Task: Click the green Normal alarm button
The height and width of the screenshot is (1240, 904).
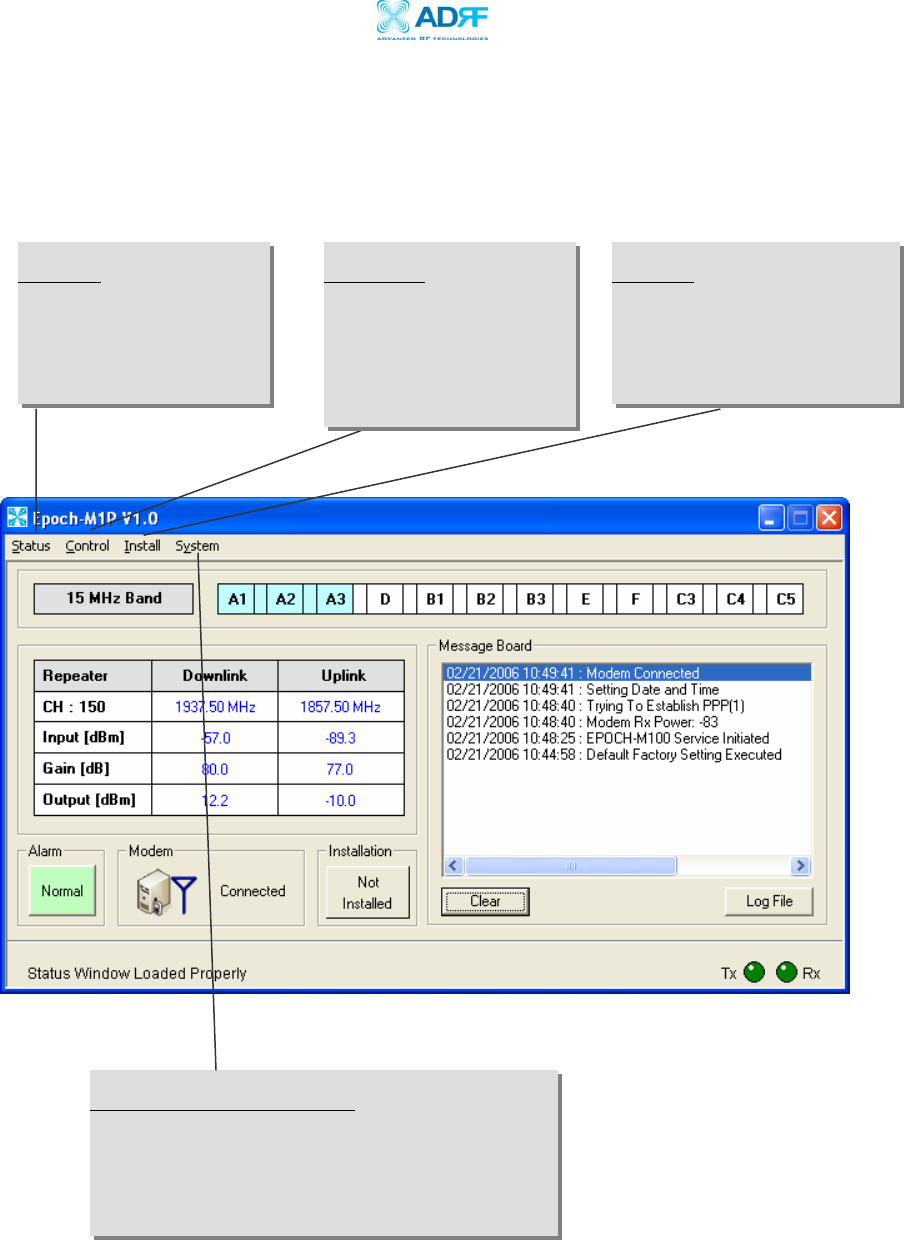Action: 62,891
